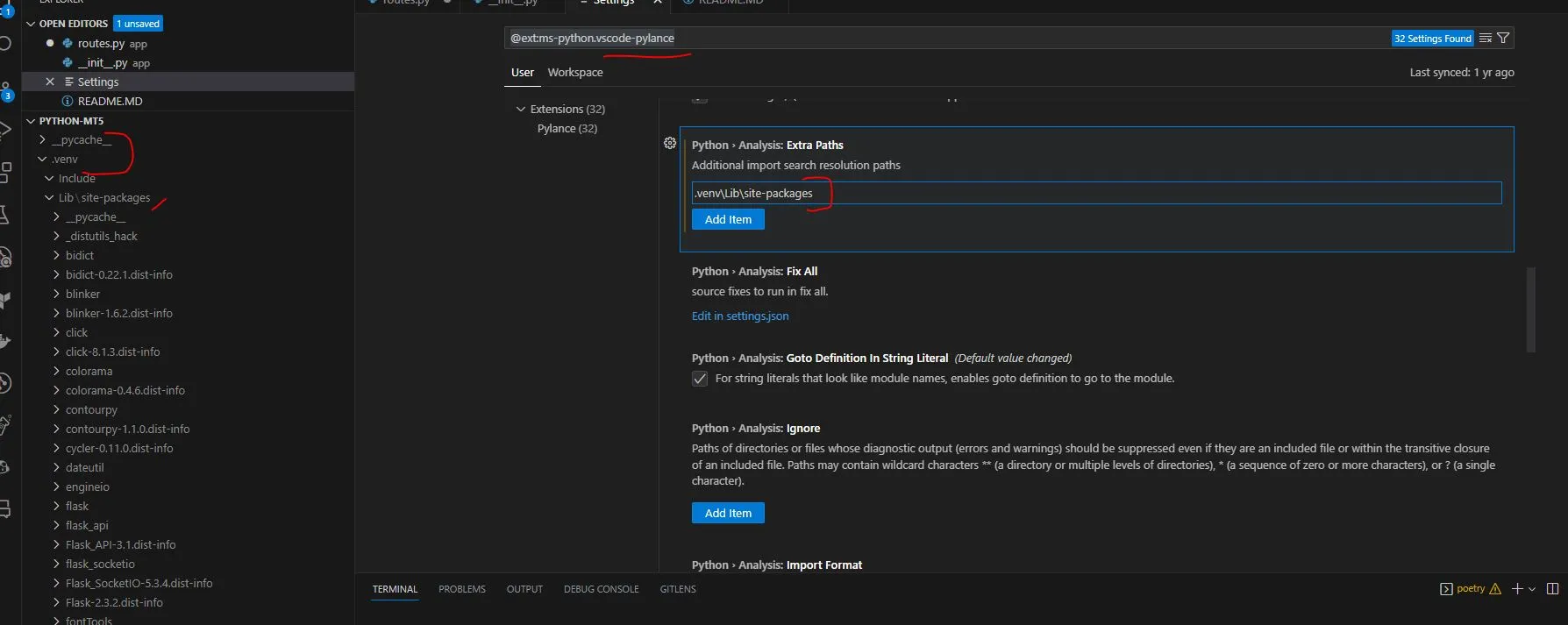
Task: Open Source Control with badge 3
Action: (x=5, y=91)
